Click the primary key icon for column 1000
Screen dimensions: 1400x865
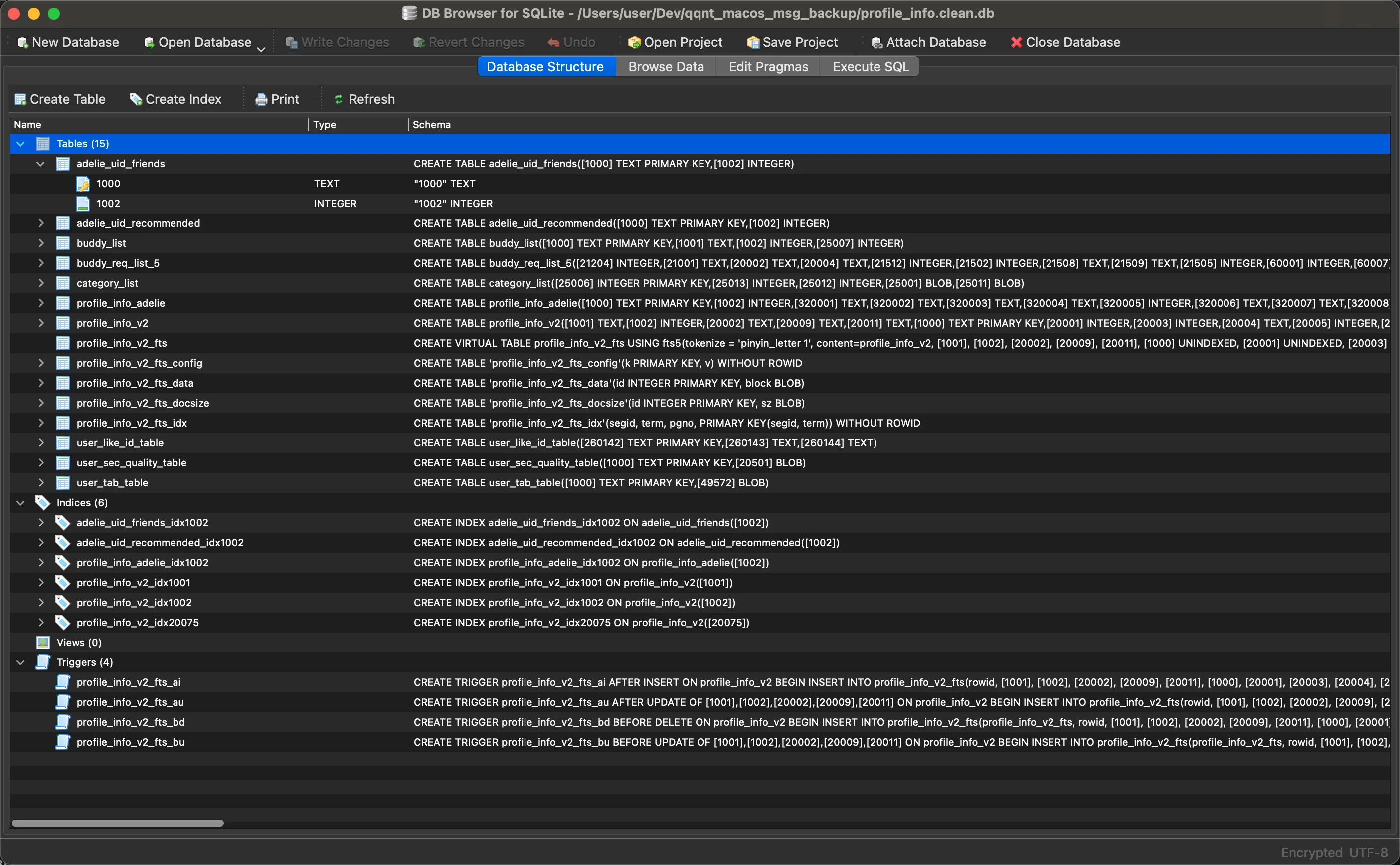pyautogui.click(x=83, y=184)
